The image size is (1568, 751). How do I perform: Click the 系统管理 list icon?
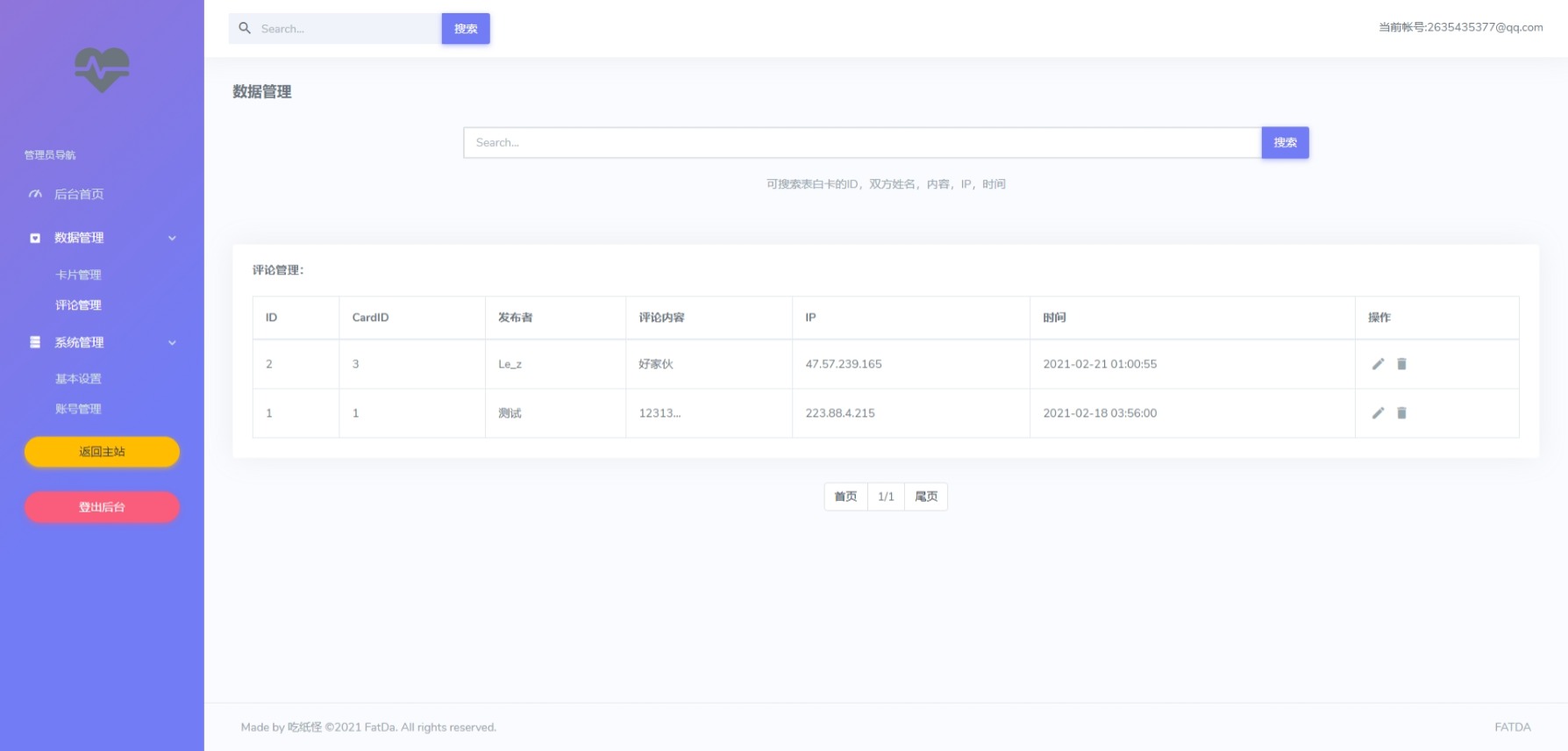35,342
